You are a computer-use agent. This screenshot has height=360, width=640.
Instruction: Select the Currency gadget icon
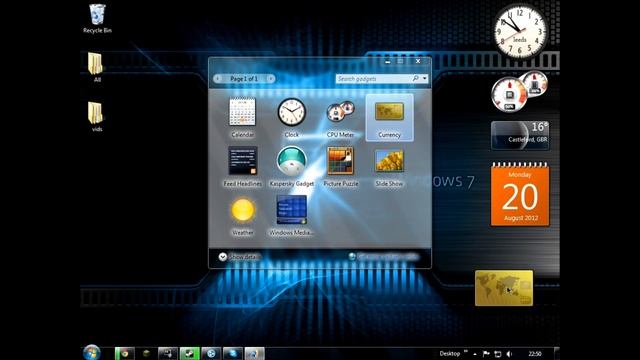tap(389, 111)
